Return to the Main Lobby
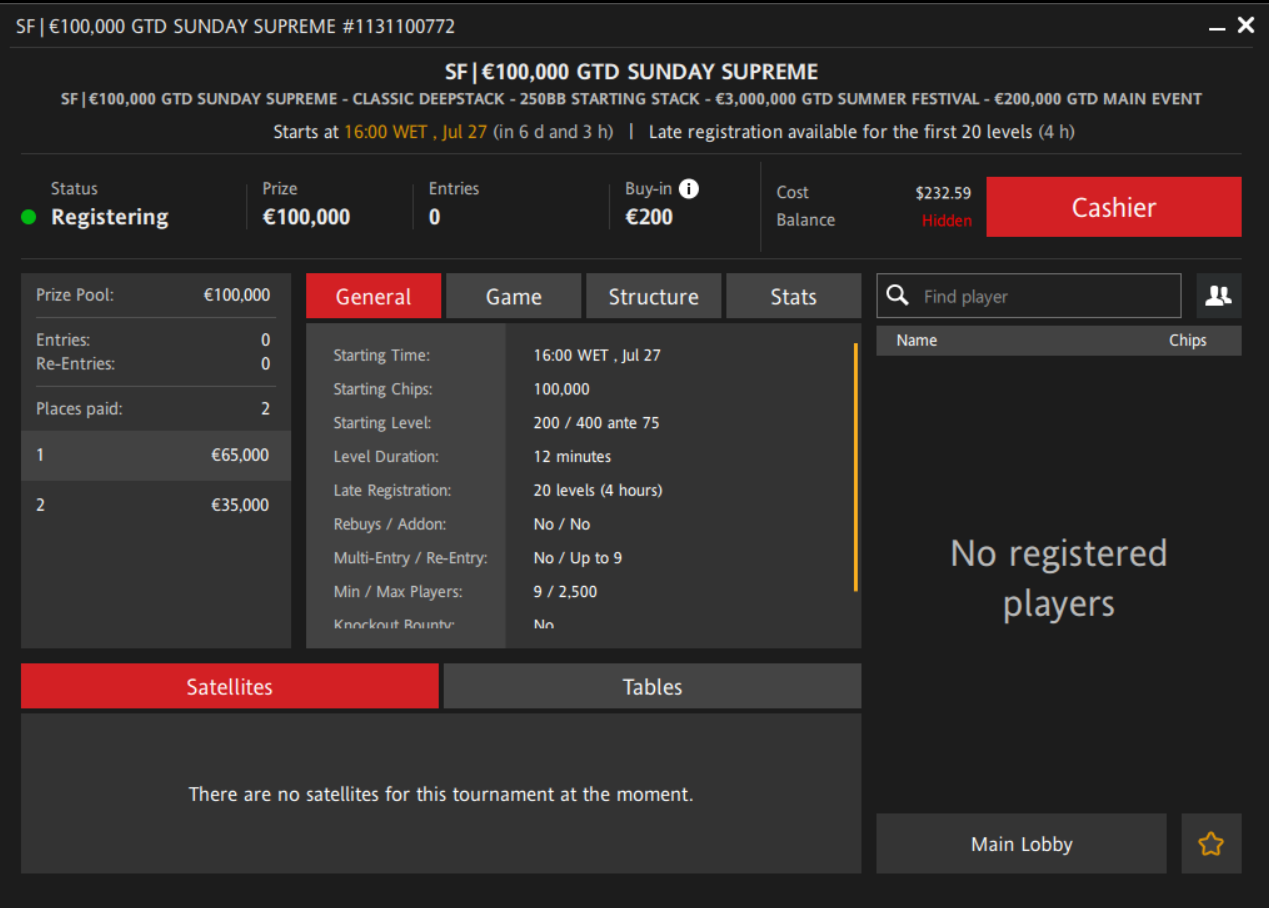This screenshot has height=908, width=1269. click(1021, 844)
